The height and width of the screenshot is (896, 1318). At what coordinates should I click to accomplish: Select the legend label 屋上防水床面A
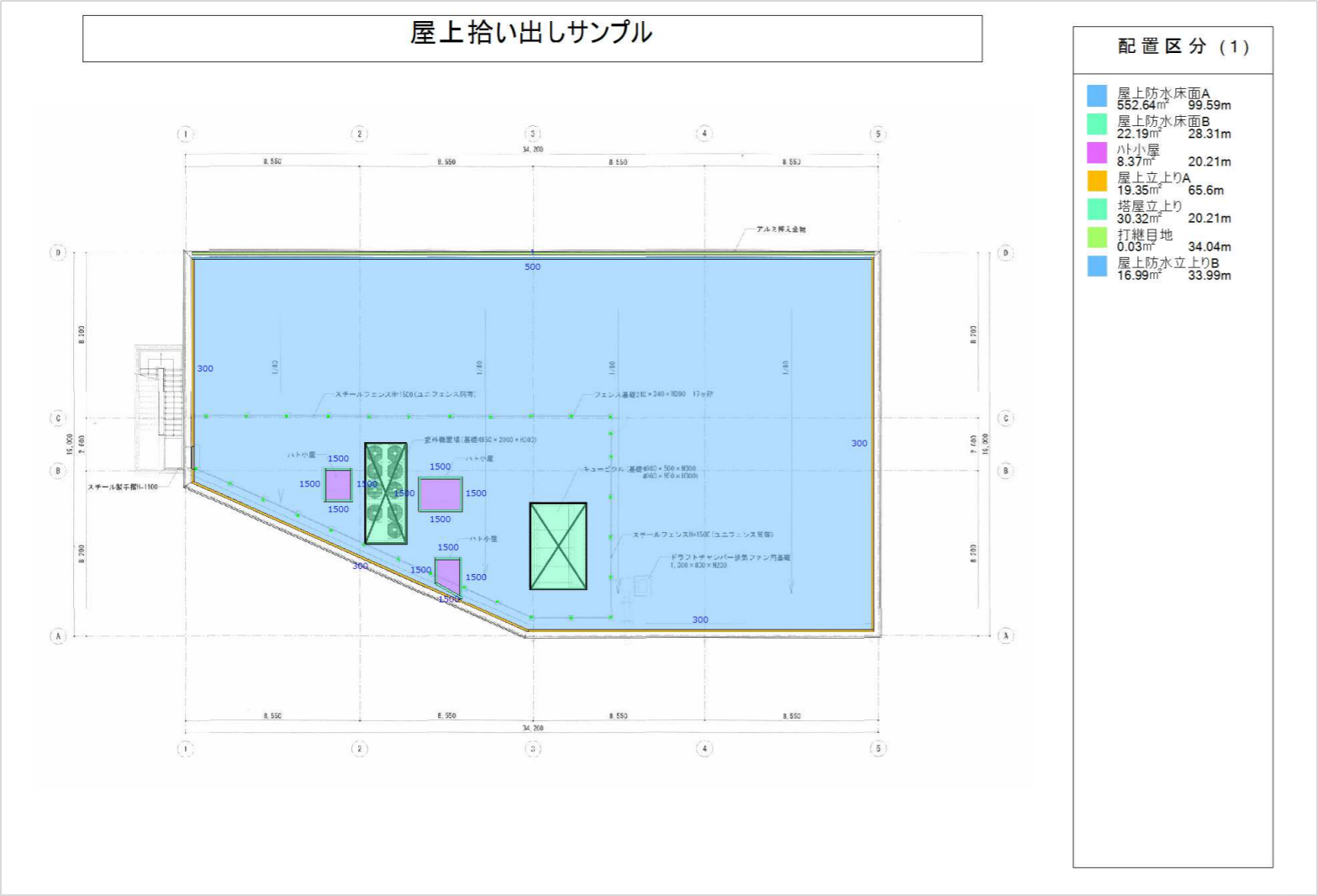(x=1163, y=93)
